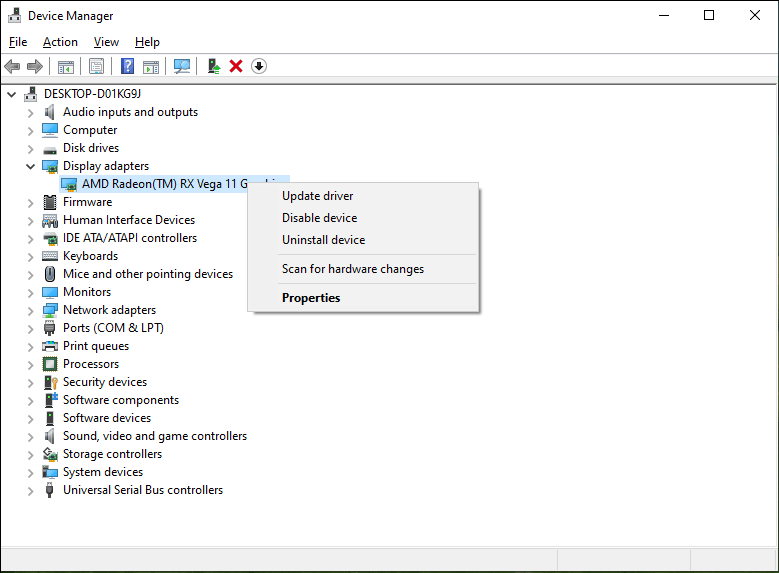Click the Update device driver toolbar icon
The image size is (779, 573).
click(x=214, y=66)
